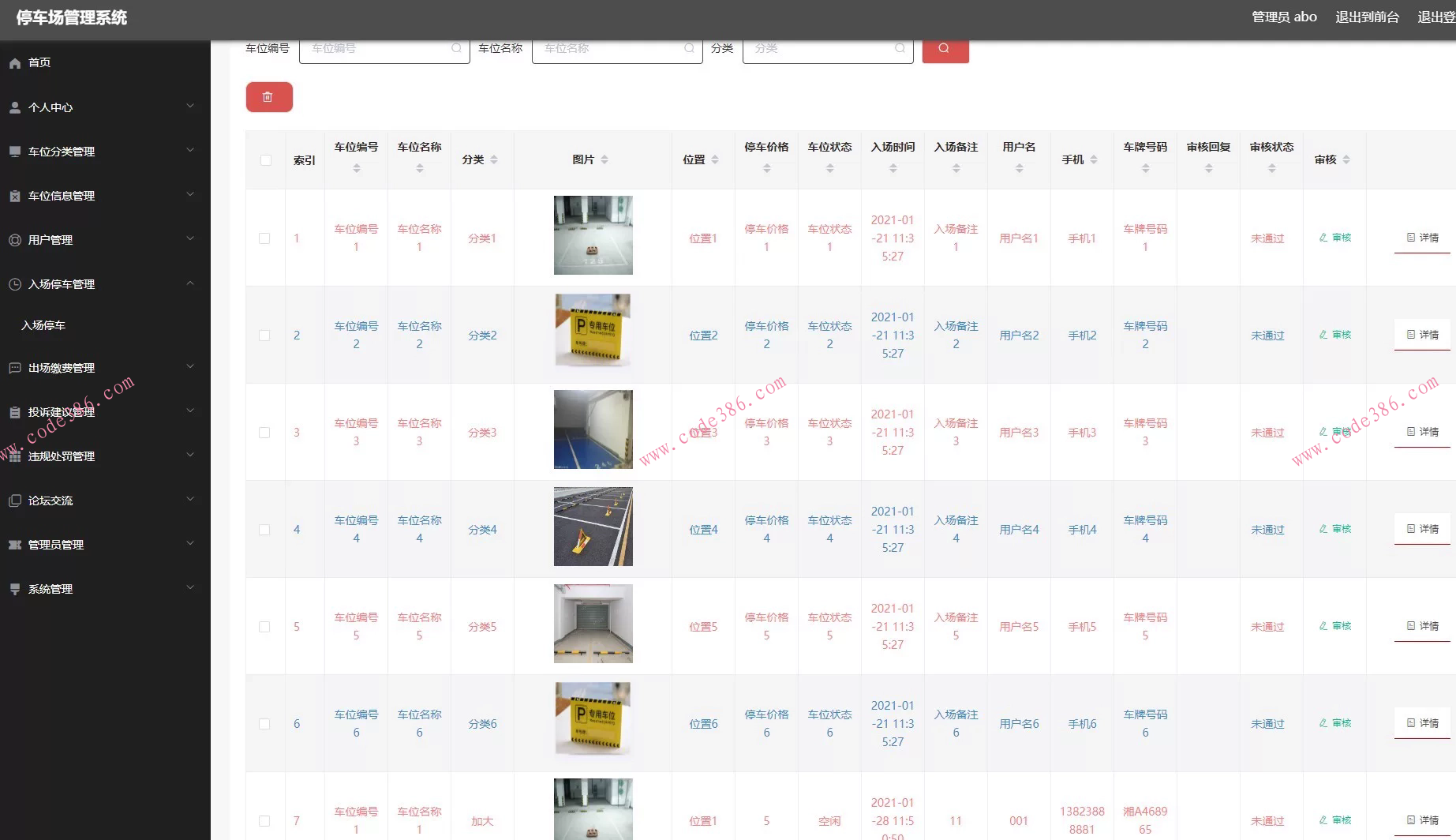Click the 车位名称 search input field
Image resolution: width=1456 pixels, height=840 pixels.
[612, 49]
